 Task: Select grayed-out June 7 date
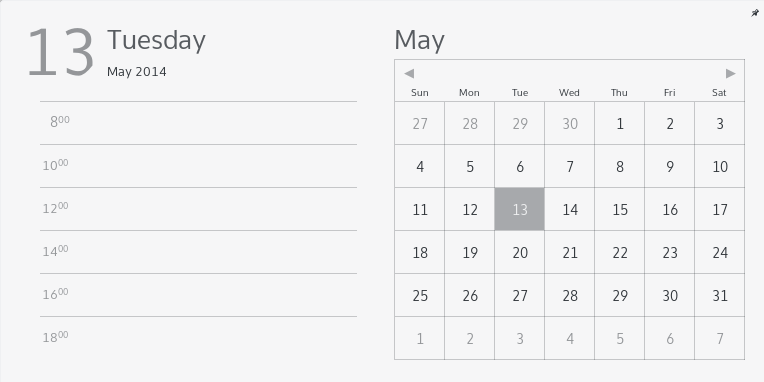[x=720, y=338]
